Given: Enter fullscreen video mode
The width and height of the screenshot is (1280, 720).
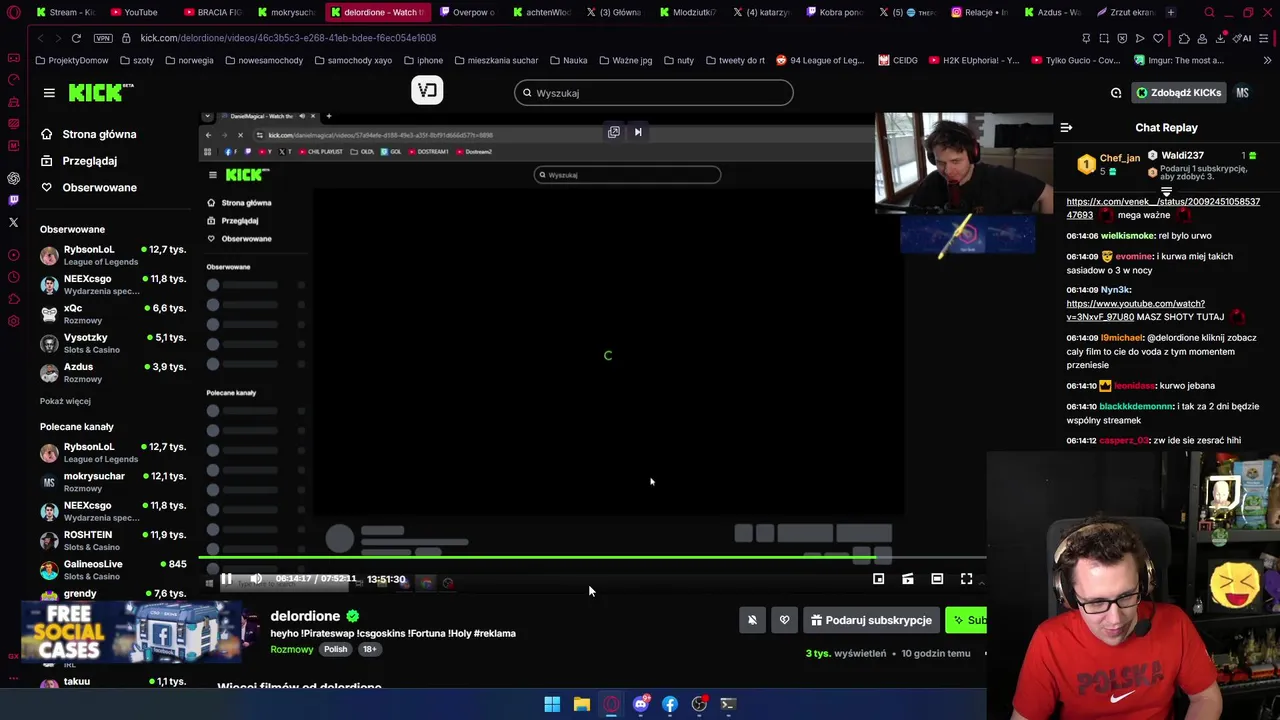Looking at the screenshot, I should [966, 579].
